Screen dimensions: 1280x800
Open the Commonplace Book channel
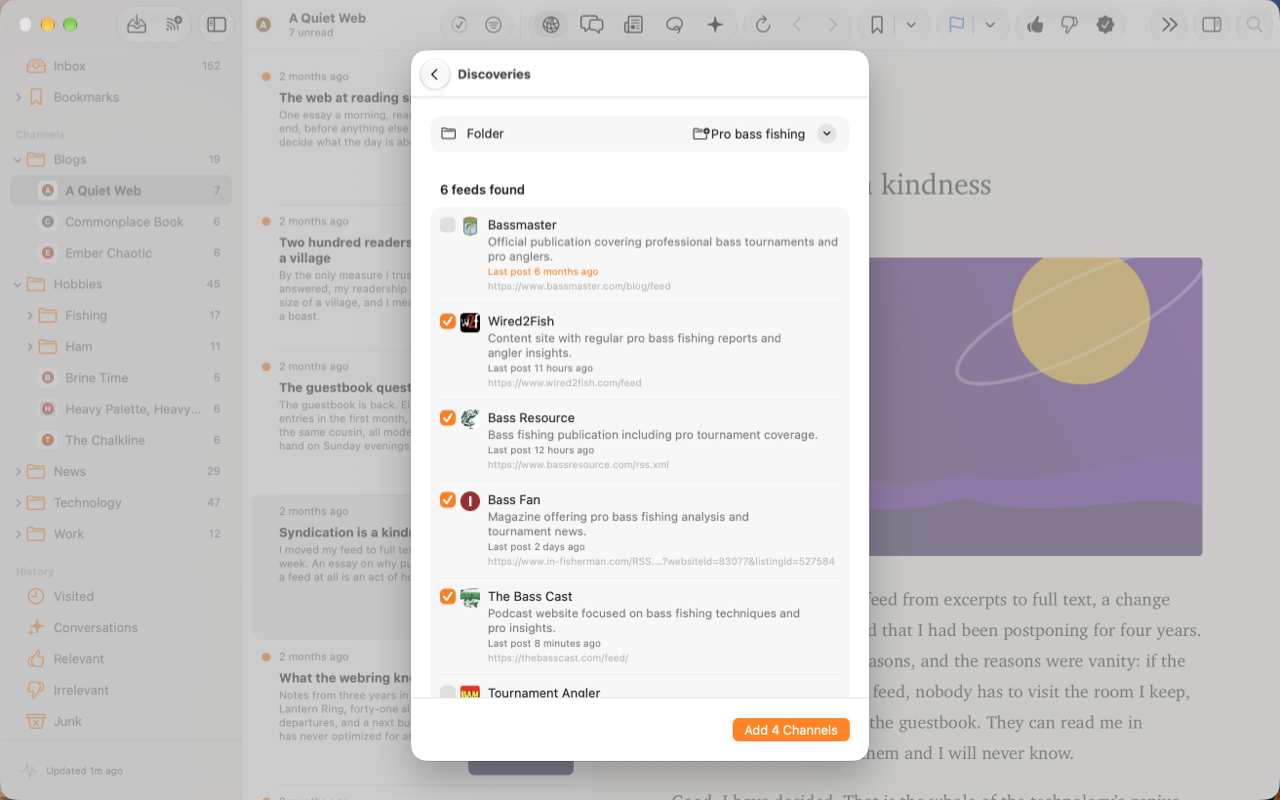pyautogui.click(x=120, y=222)
